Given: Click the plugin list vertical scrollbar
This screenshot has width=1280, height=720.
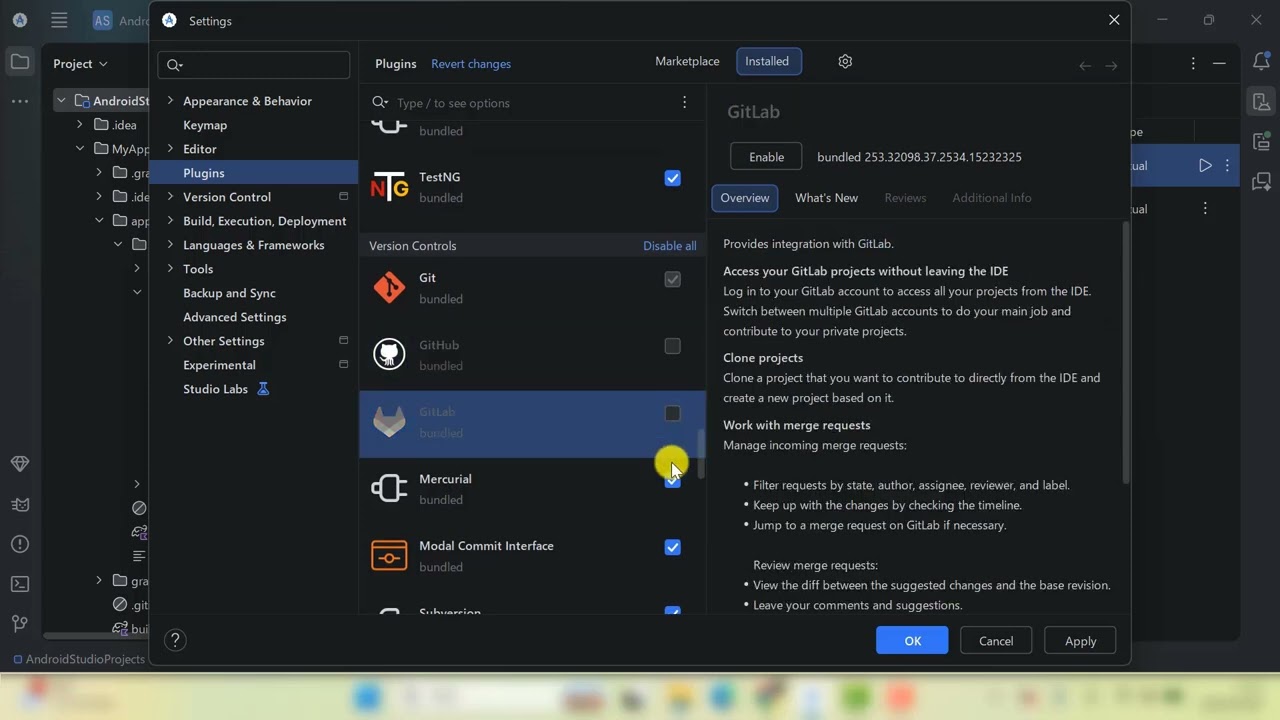Looking at the screenshot, I should [x=701, y=454].
